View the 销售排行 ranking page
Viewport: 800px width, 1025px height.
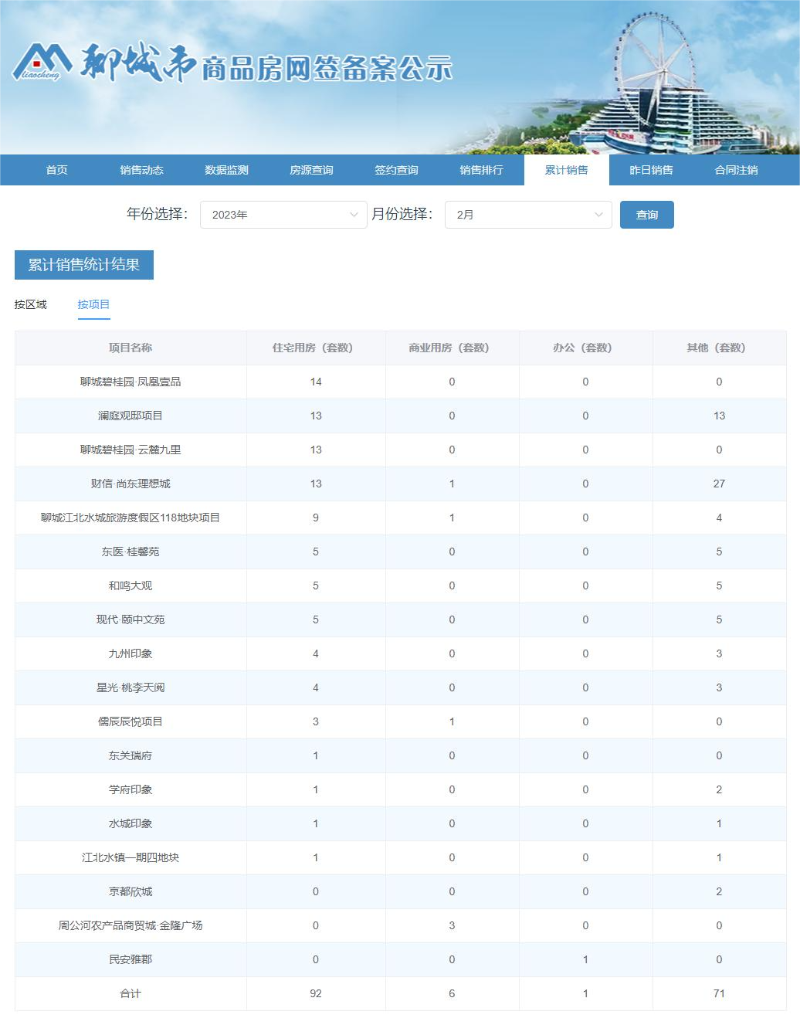pos(480,170)
